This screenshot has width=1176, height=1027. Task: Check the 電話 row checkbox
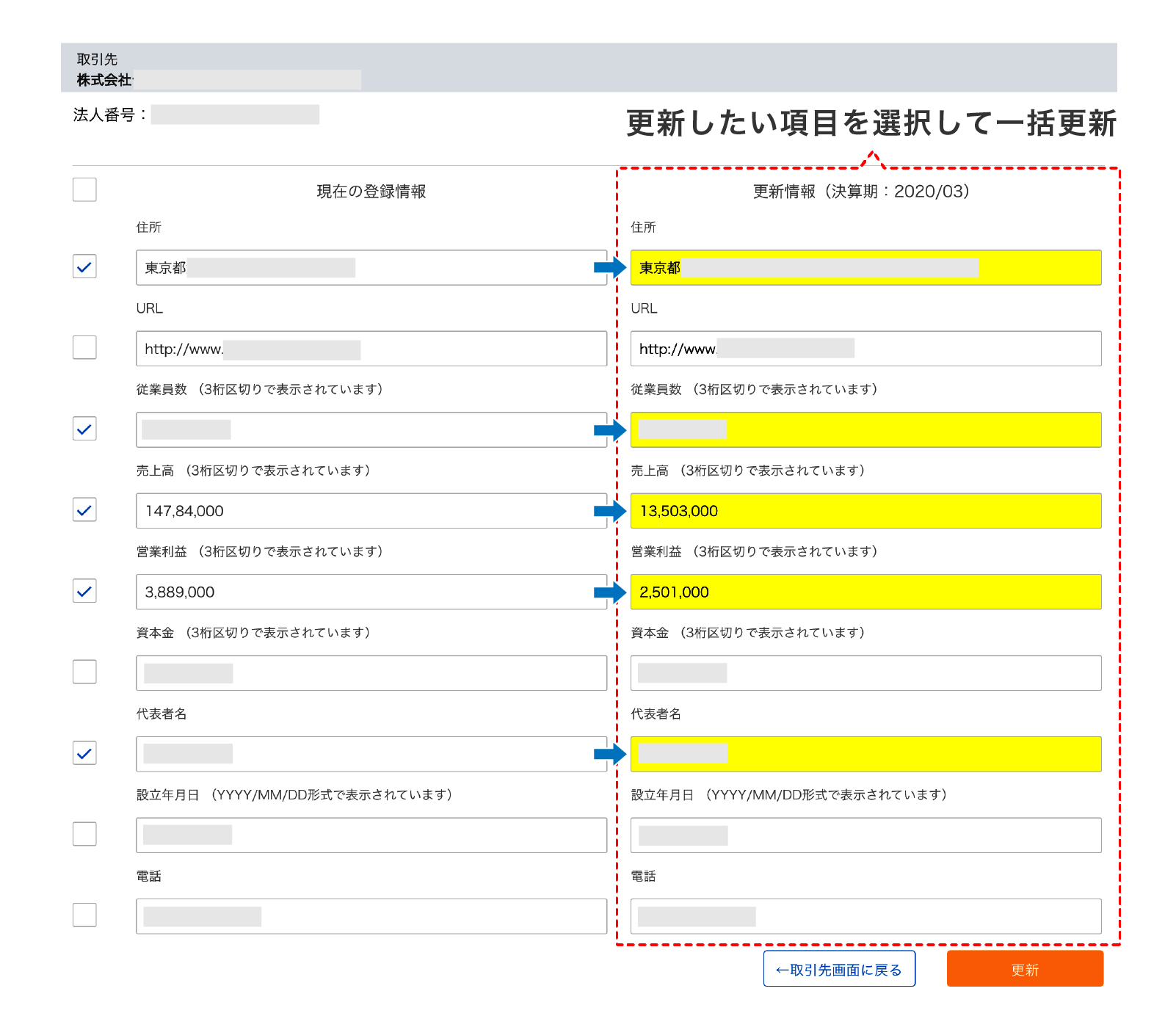(x=84, y=915)
